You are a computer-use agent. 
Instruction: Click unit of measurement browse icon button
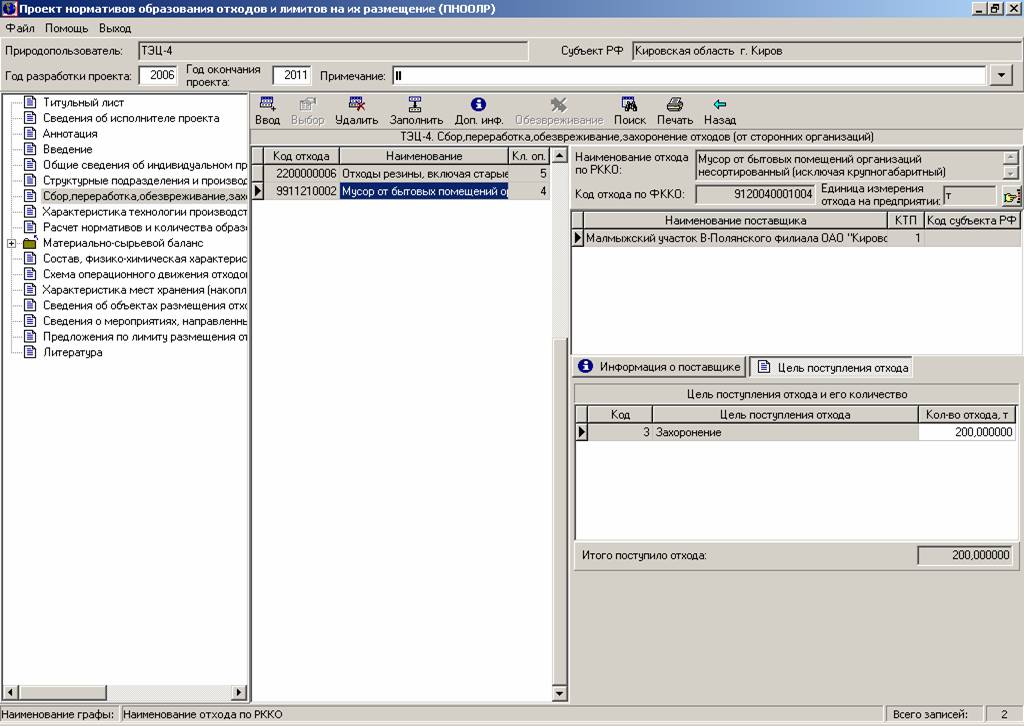click(1010, 196)
